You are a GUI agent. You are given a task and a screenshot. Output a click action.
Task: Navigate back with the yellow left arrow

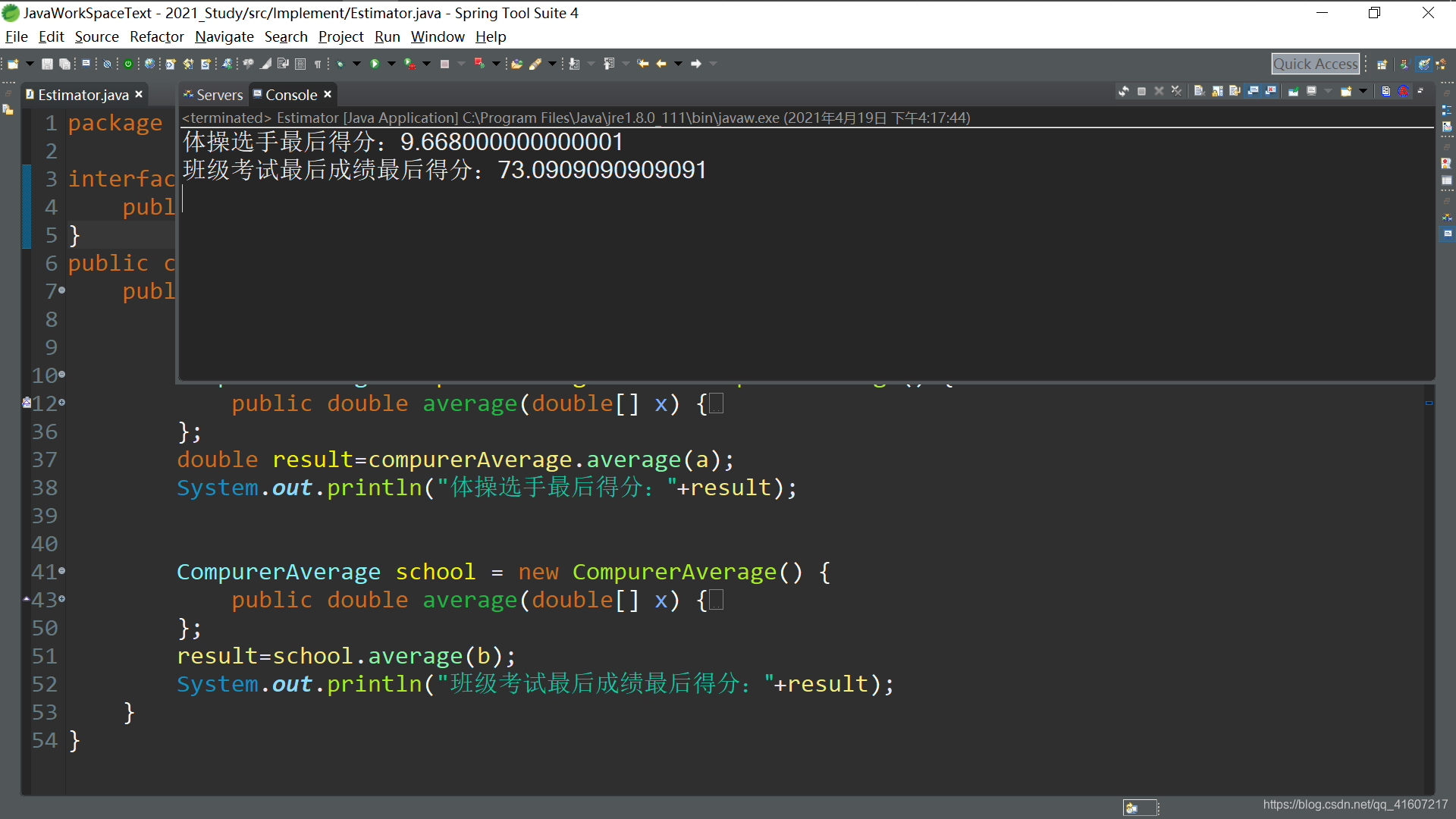pyautogui.click(x=661, y=64)
